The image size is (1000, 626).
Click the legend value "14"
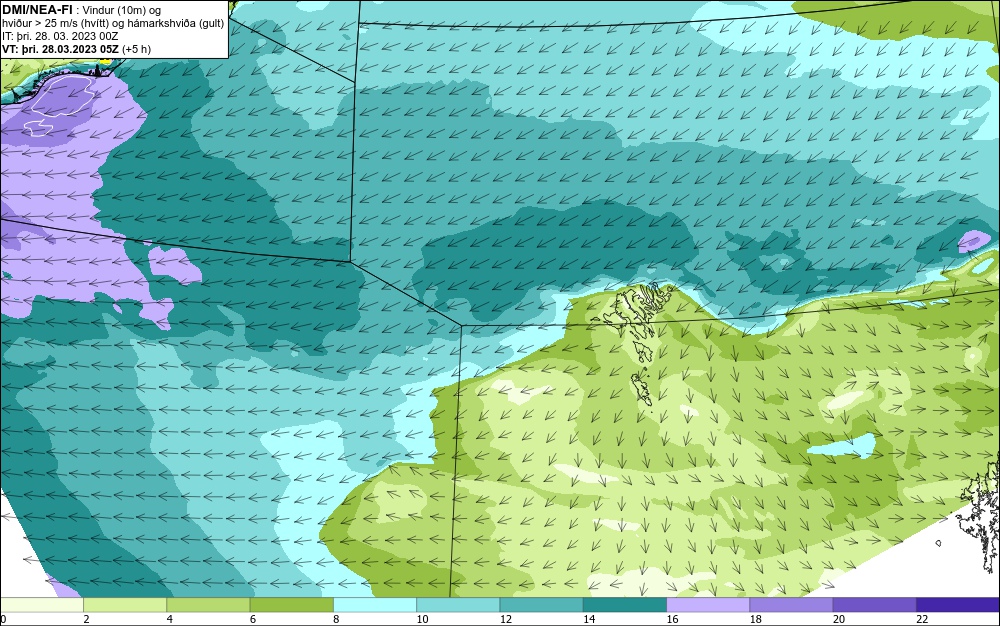point(589,619)
